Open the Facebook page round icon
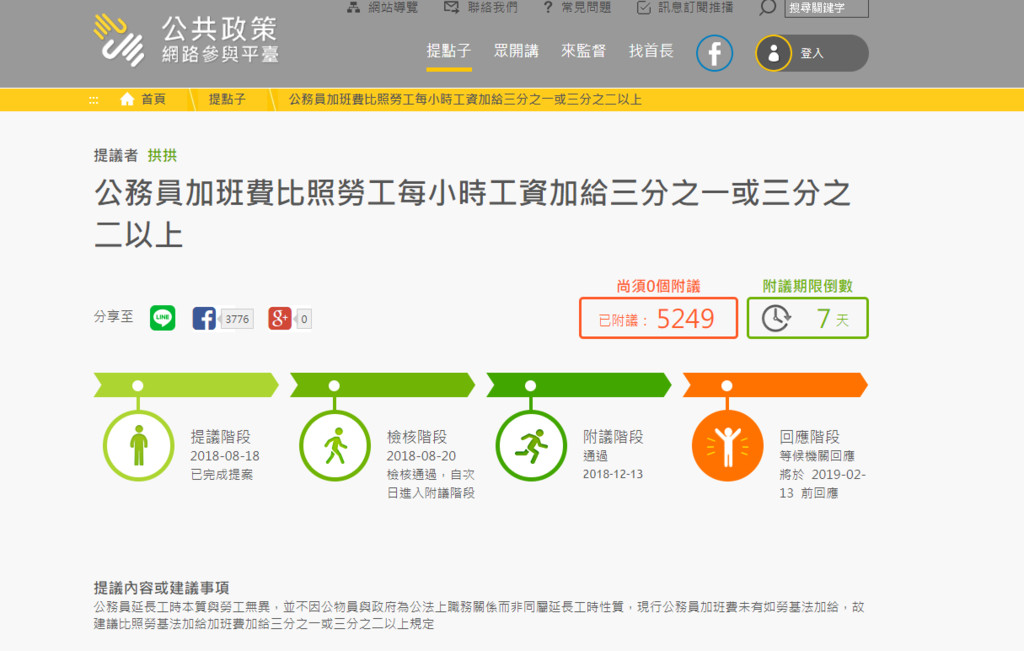This screenshot has height=651, width=1024. click(714, 53)
